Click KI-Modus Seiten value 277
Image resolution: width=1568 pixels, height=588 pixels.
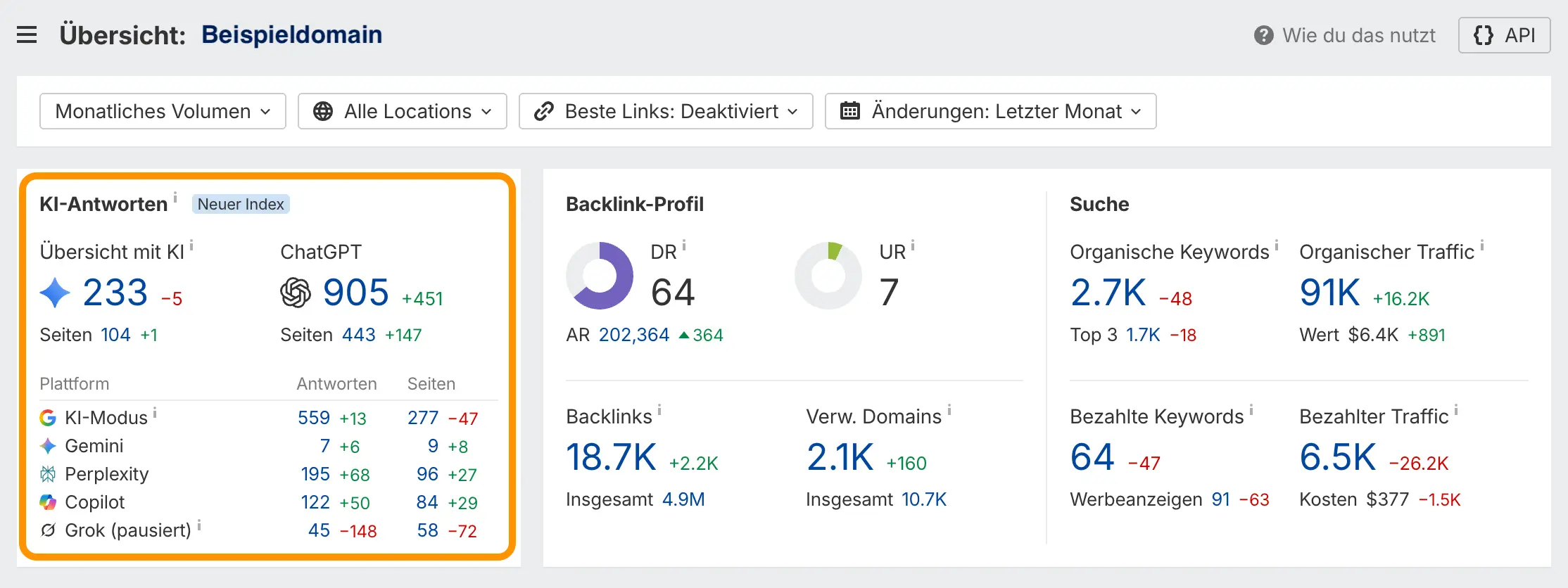pos(423,418)
